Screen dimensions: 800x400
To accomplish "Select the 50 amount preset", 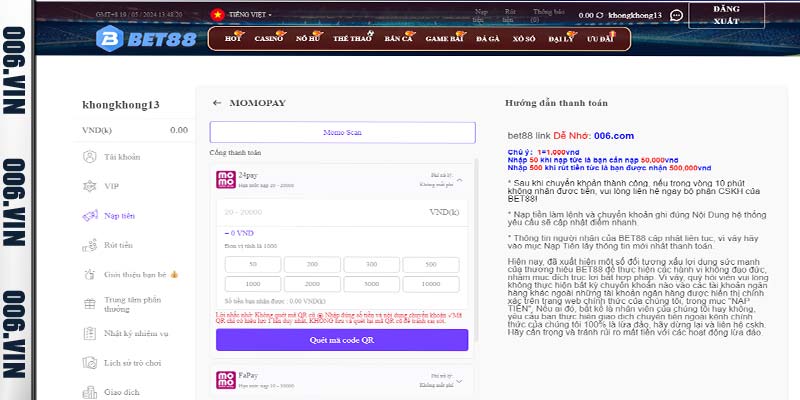I will [253, 264].
